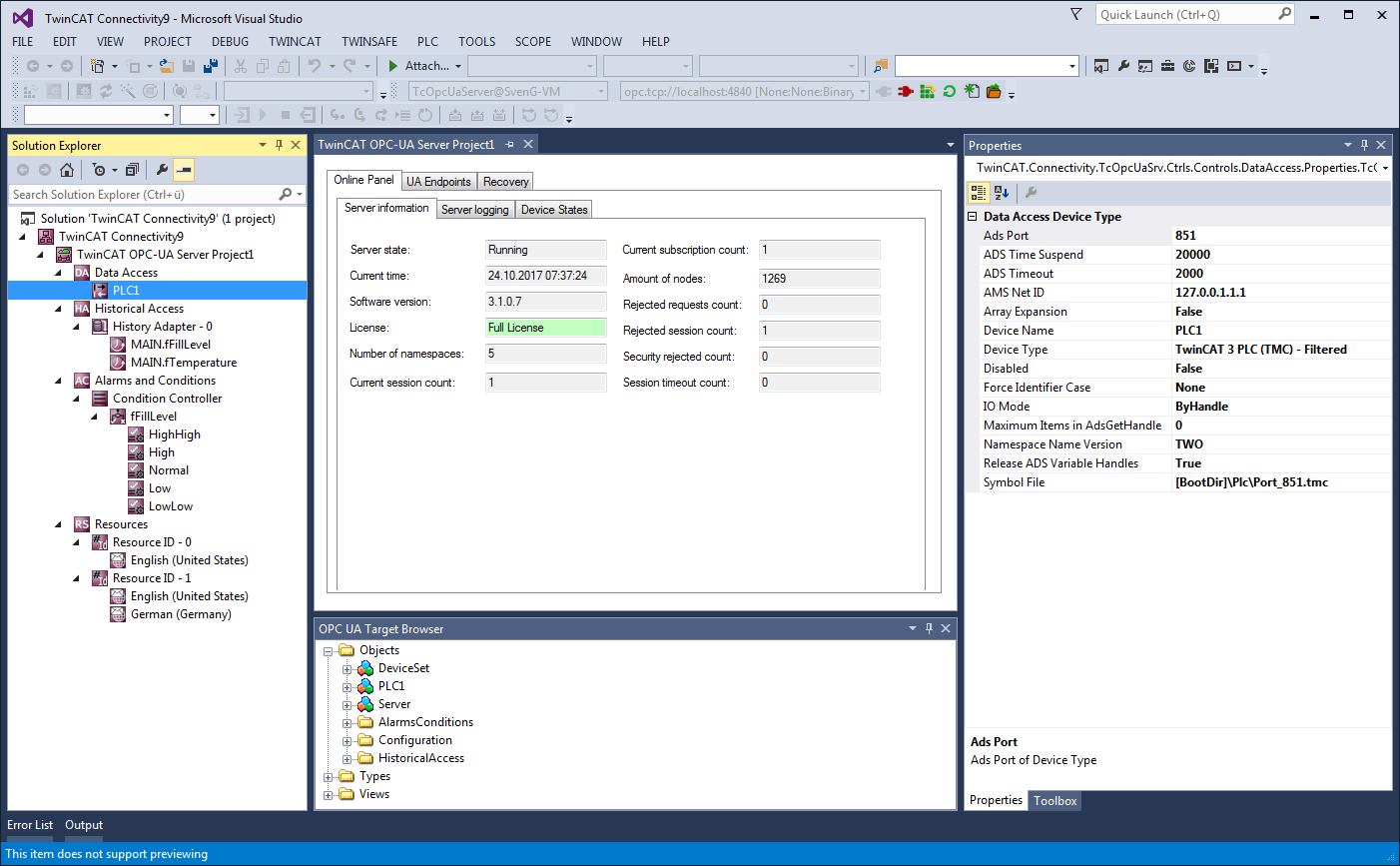Click the Open File toolbar icon
This screenshot has height=866, width=1400.
click(166, 66)
